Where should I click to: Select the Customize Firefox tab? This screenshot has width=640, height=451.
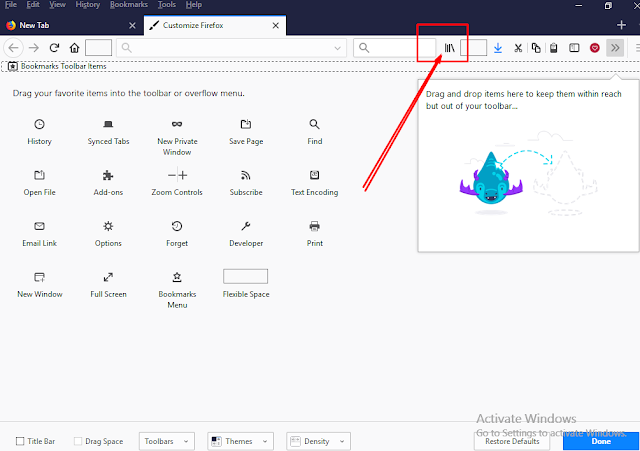tap(215, 25)
